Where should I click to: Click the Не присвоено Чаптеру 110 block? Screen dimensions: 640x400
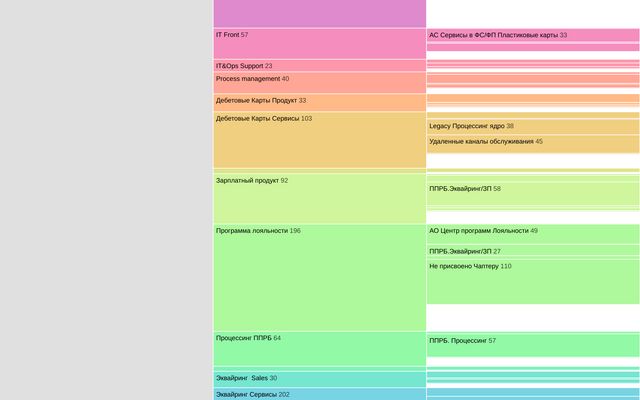click(532, 281)
